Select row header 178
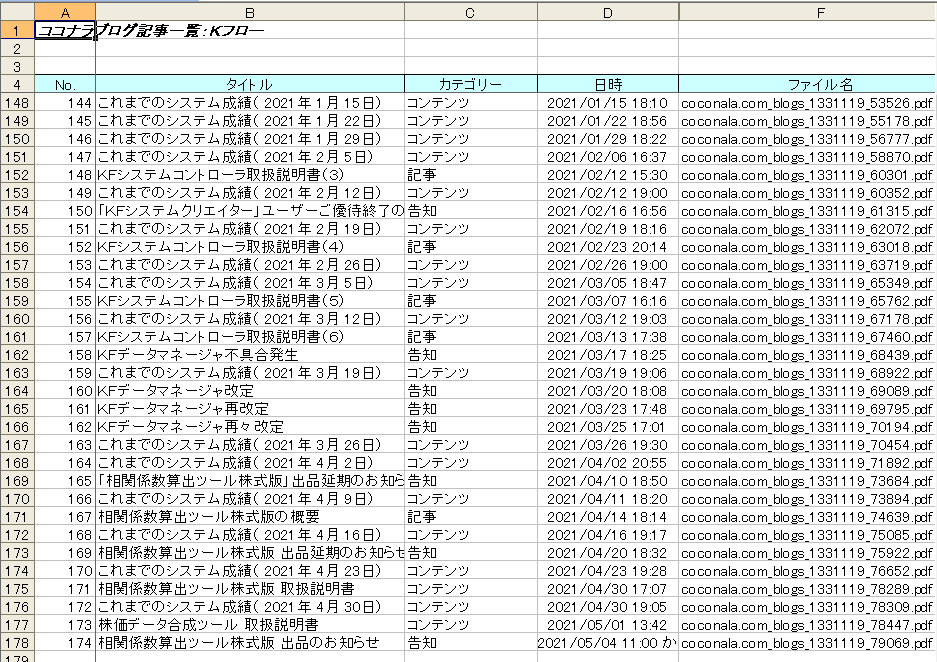 [17, 643]
